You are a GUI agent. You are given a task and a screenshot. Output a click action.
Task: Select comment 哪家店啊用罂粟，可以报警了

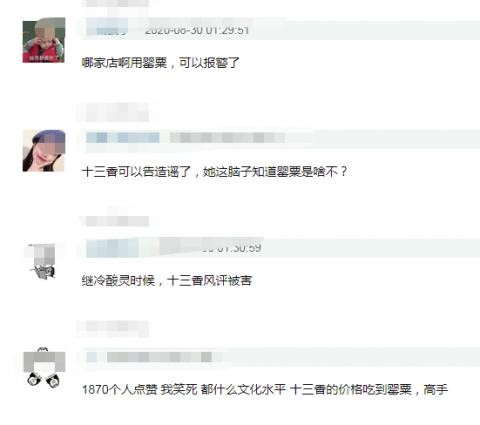[161, 63]
